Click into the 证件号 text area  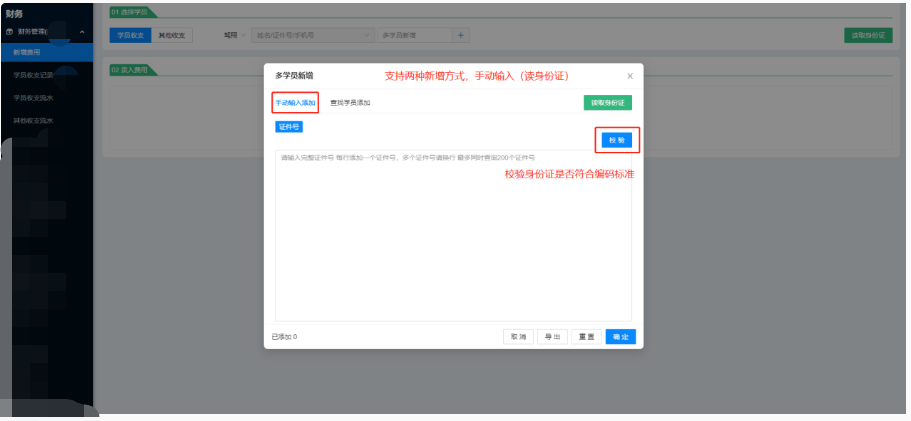point(453,236)
